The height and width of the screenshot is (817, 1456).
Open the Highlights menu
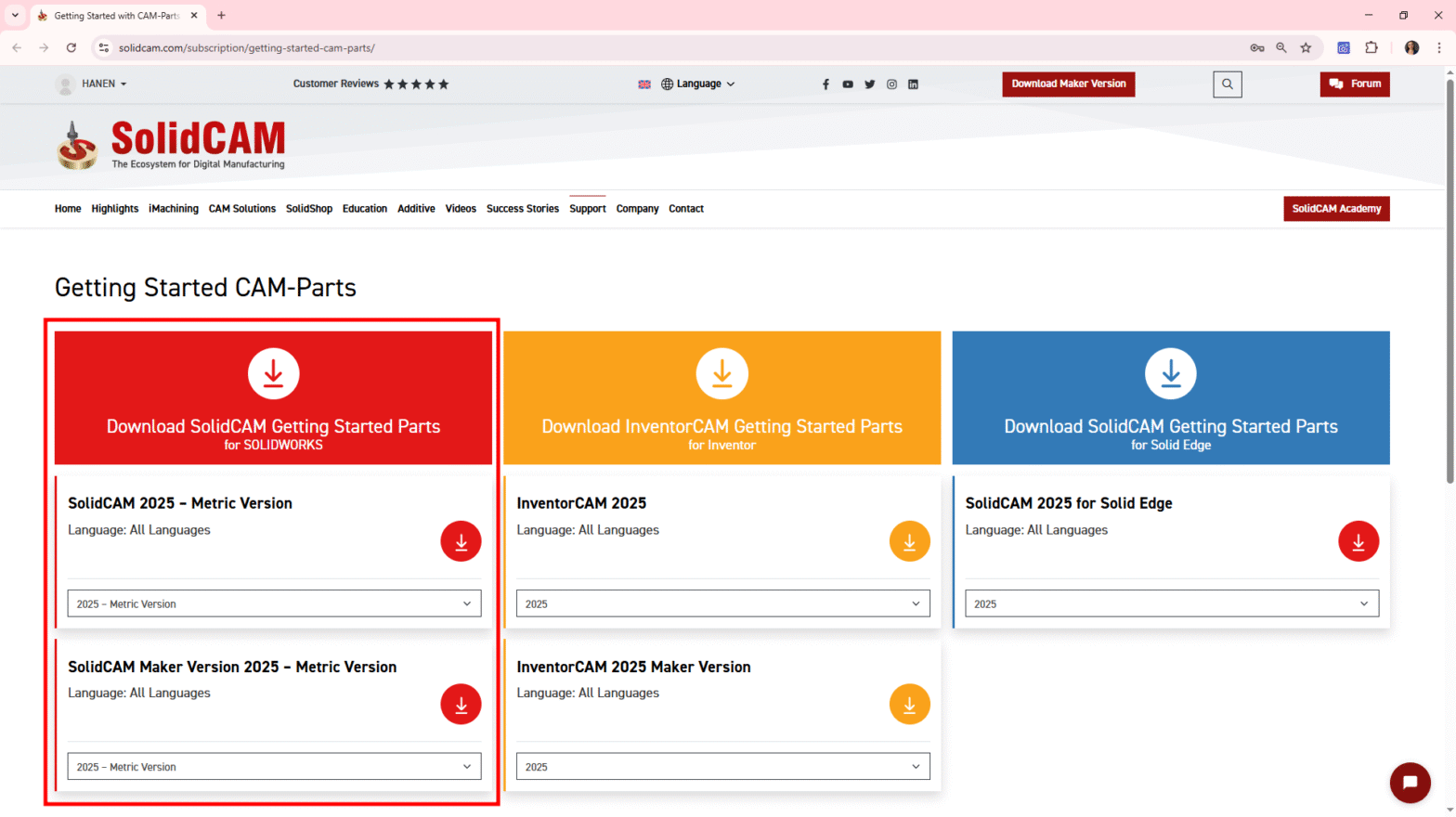point(115,209)
